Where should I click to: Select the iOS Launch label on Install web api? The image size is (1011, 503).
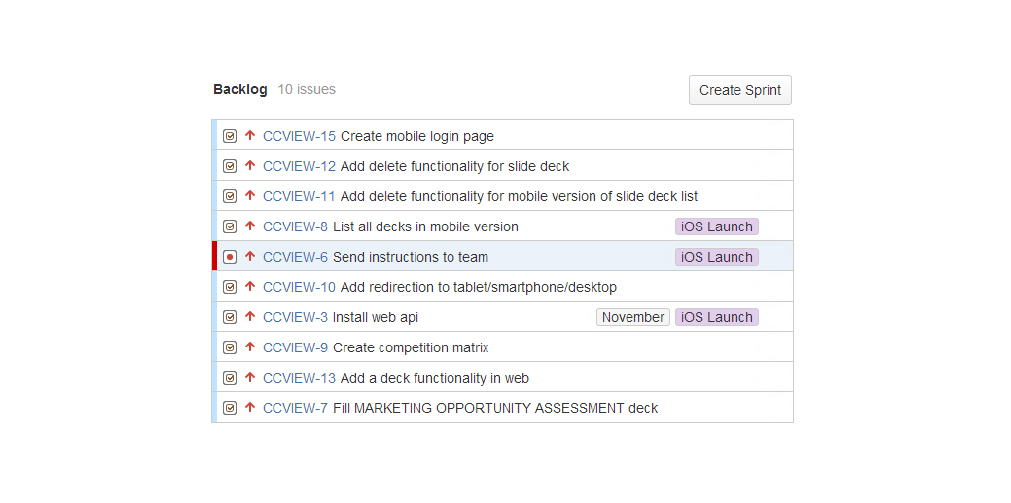click(x=716, y=317)
